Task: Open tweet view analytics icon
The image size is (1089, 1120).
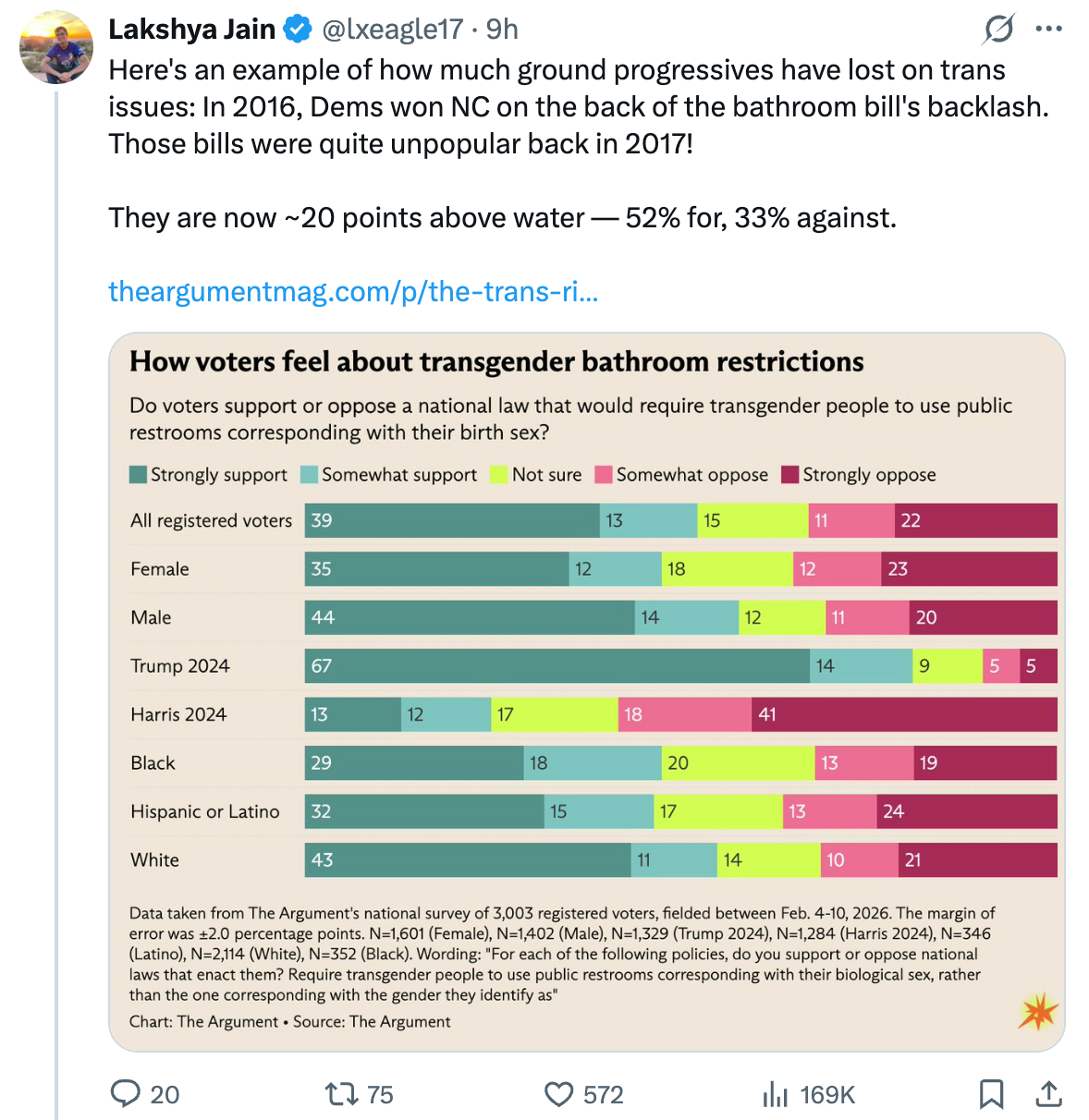Action: pyautogui.click(x=775, y=1095)
